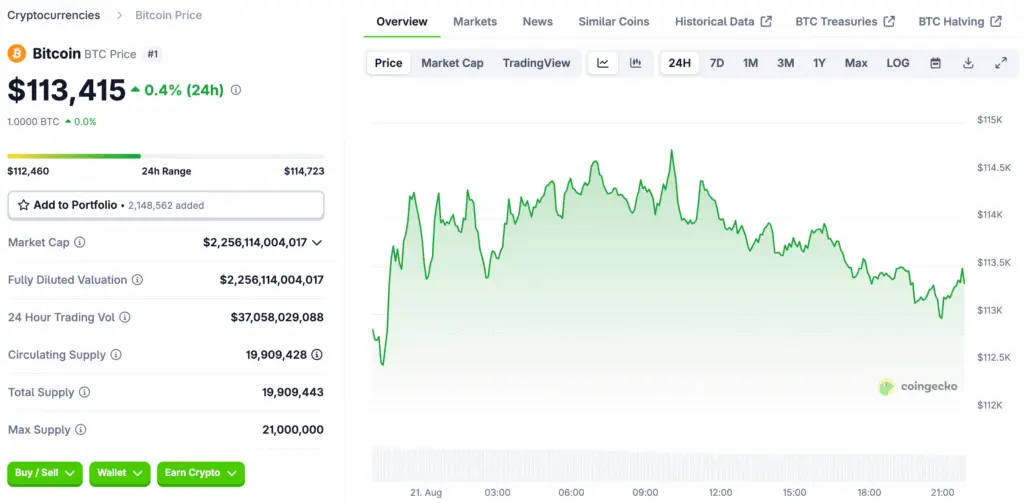Set chart range to 7D
The width and height of the screenshot is (1024, 503).
tap(717, 63)
